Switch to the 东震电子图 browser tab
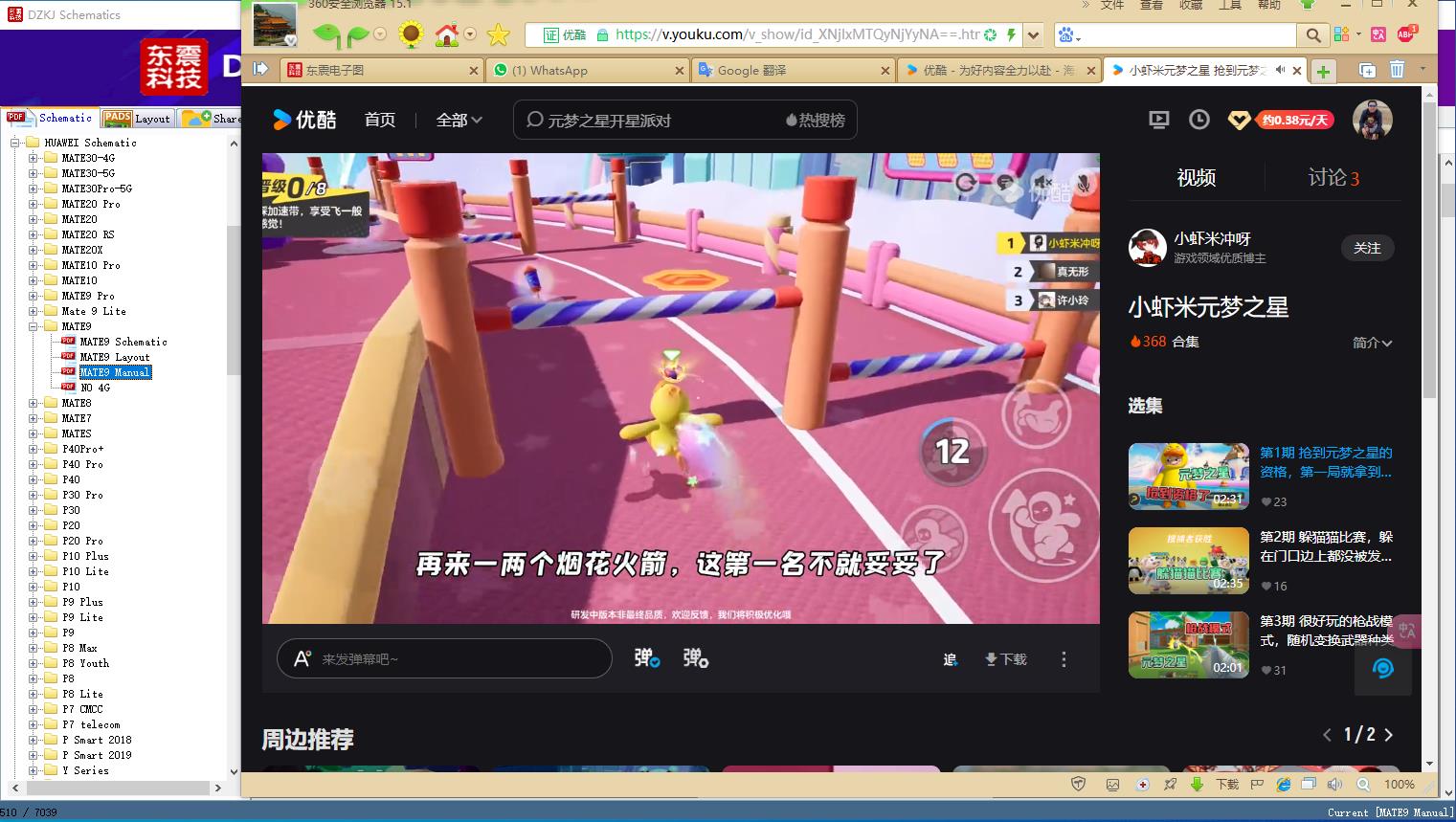1456x822 pixels. pyautogui.click(x=381, y=70)
